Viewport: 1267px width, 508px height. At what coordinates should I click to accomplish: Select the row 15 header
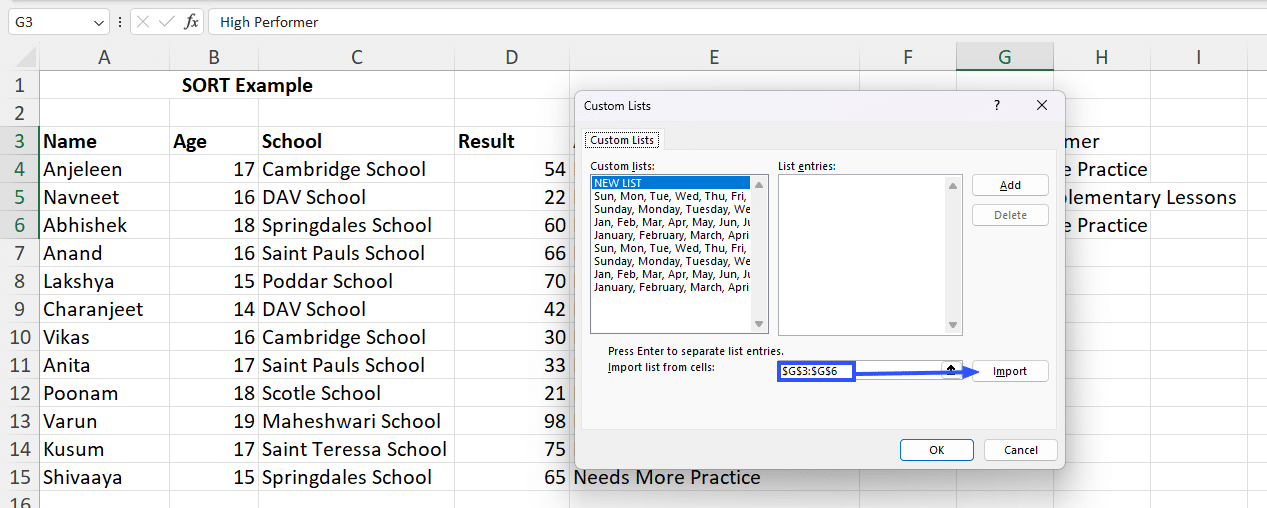(x=20, y=477)
